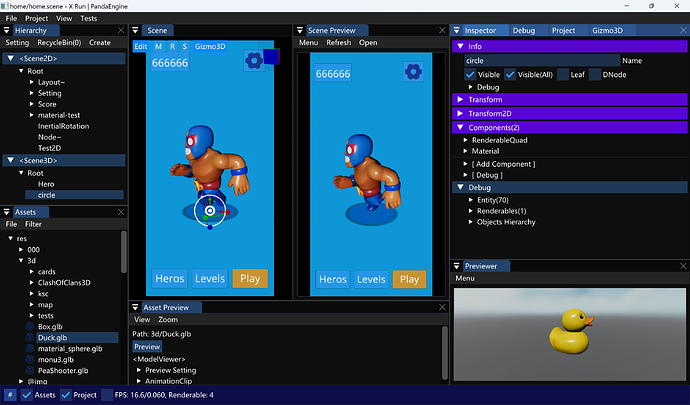Click the Name input field containing circle
This screenshot has width=690, height=405.
tap(542, 61)
